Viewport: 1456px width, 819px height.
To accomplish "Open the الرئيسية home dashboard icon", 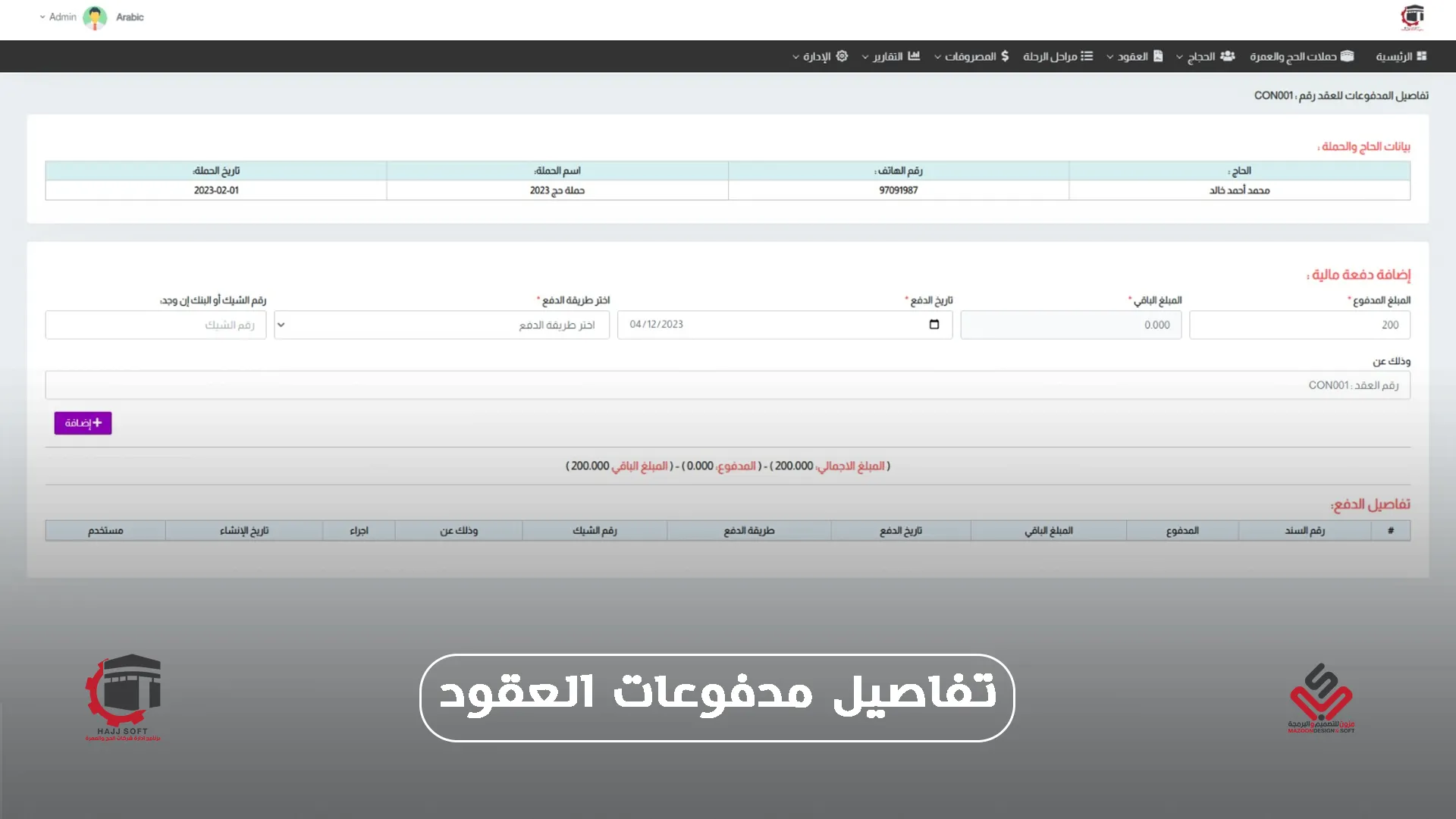I will (x=1422, y=56).
